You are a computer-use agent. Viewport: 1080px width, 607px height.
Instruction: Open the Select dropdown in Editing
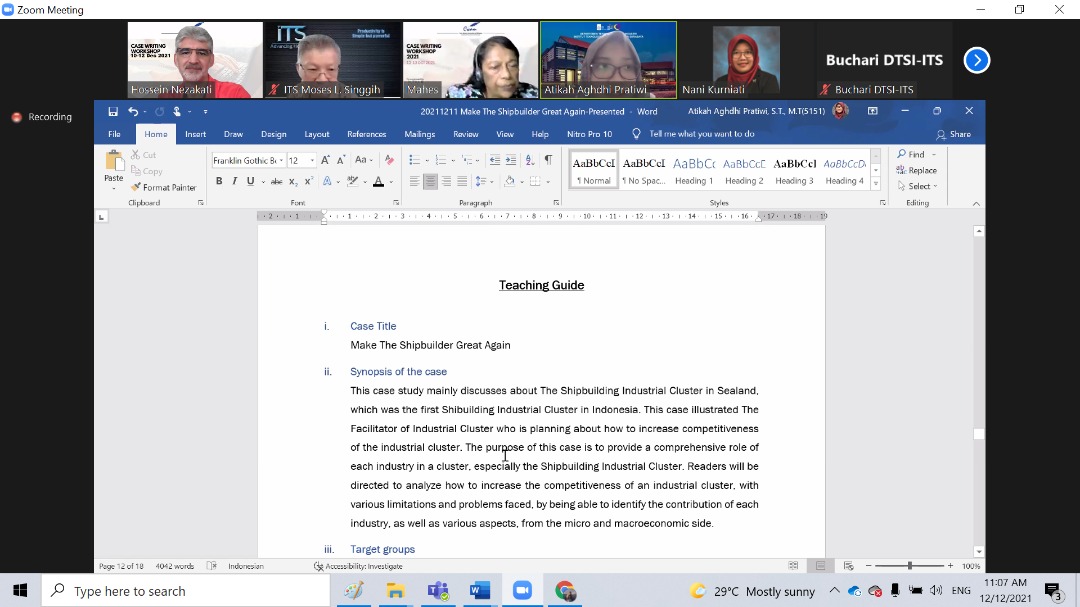[x=917, y=186]
